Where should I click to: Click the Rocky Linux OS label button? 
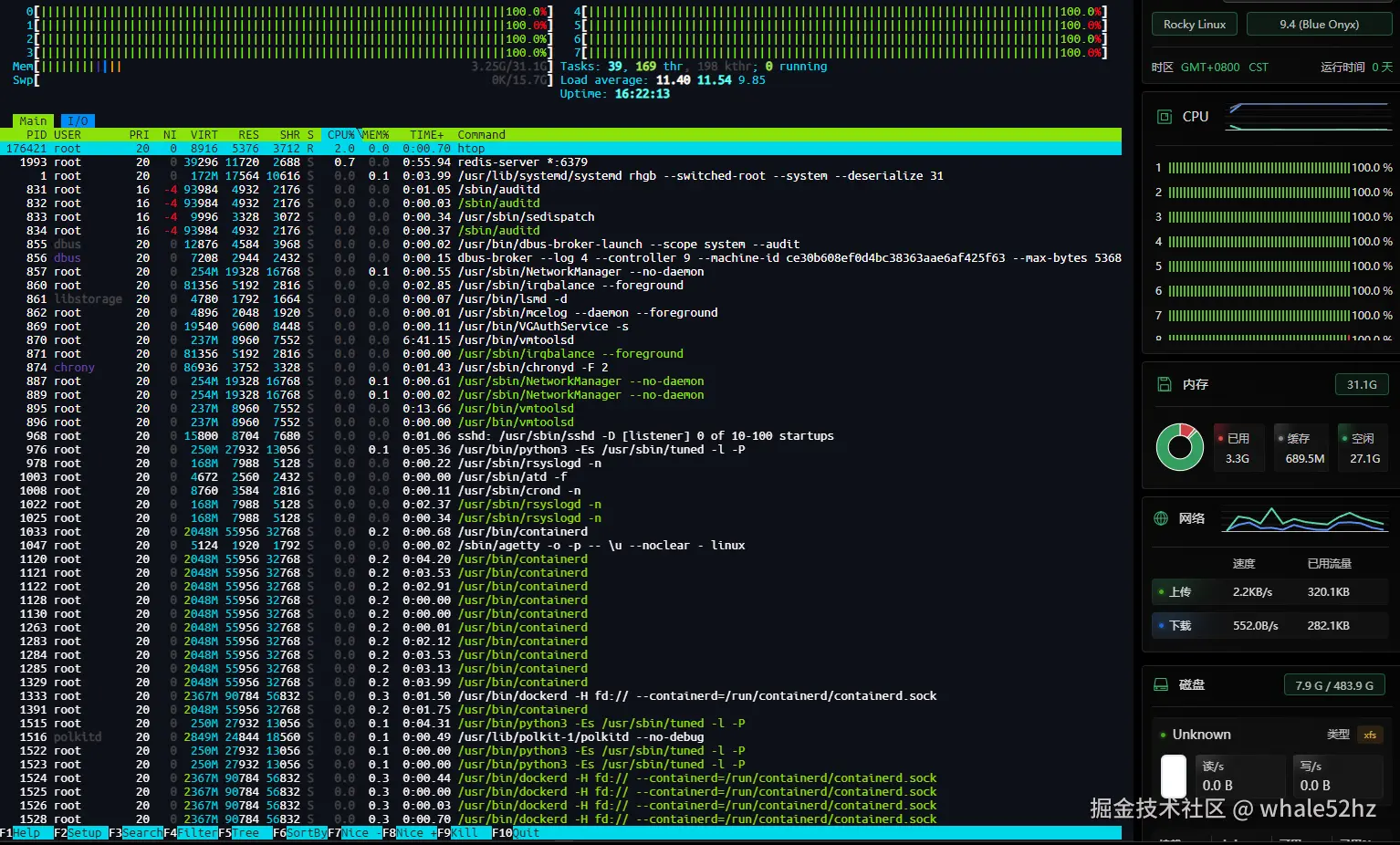(x=1194, y=25)
